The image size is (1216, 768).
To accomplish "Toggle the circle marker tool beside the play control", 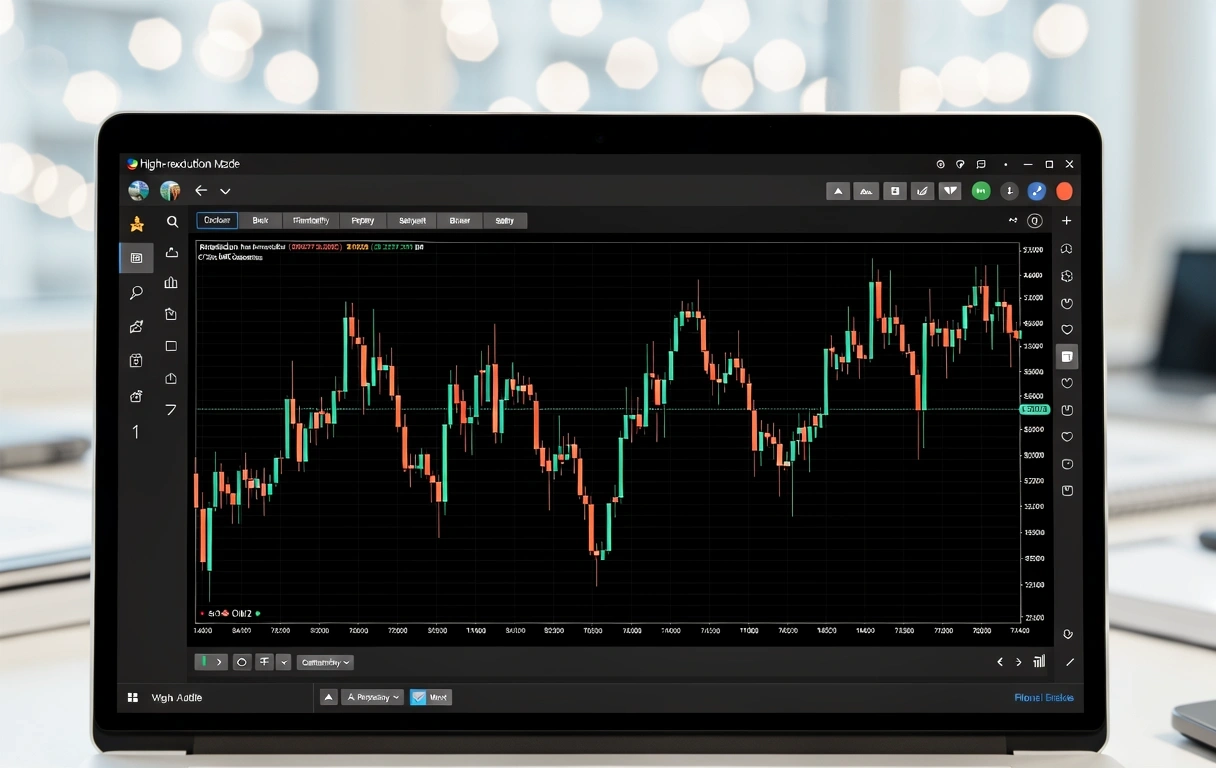I will [242, 662].
